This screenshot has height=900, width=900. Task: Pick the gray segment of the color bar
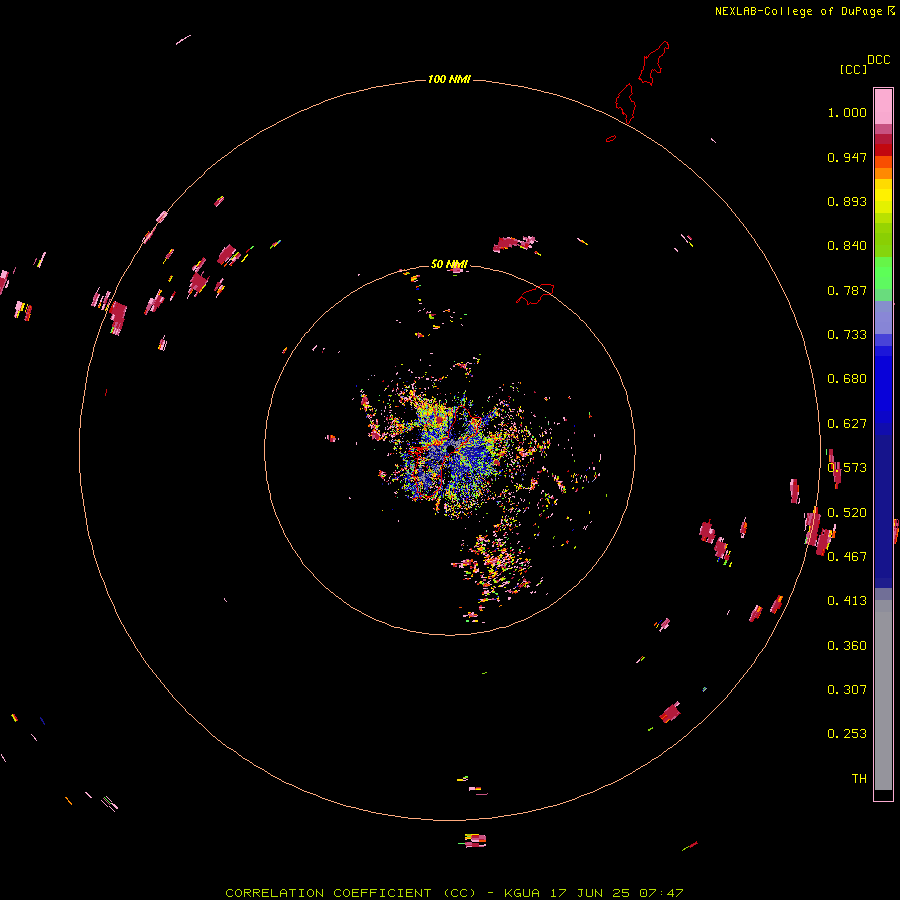[883, 695]
